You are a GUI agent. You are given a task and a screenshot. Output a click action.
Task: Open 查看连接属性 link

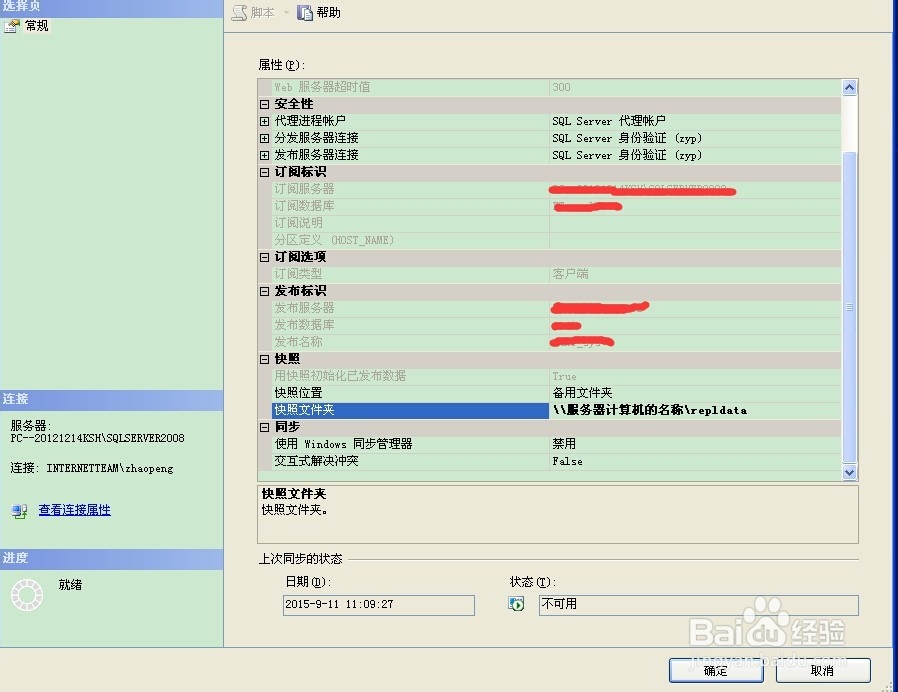click(x=74, y=510)
